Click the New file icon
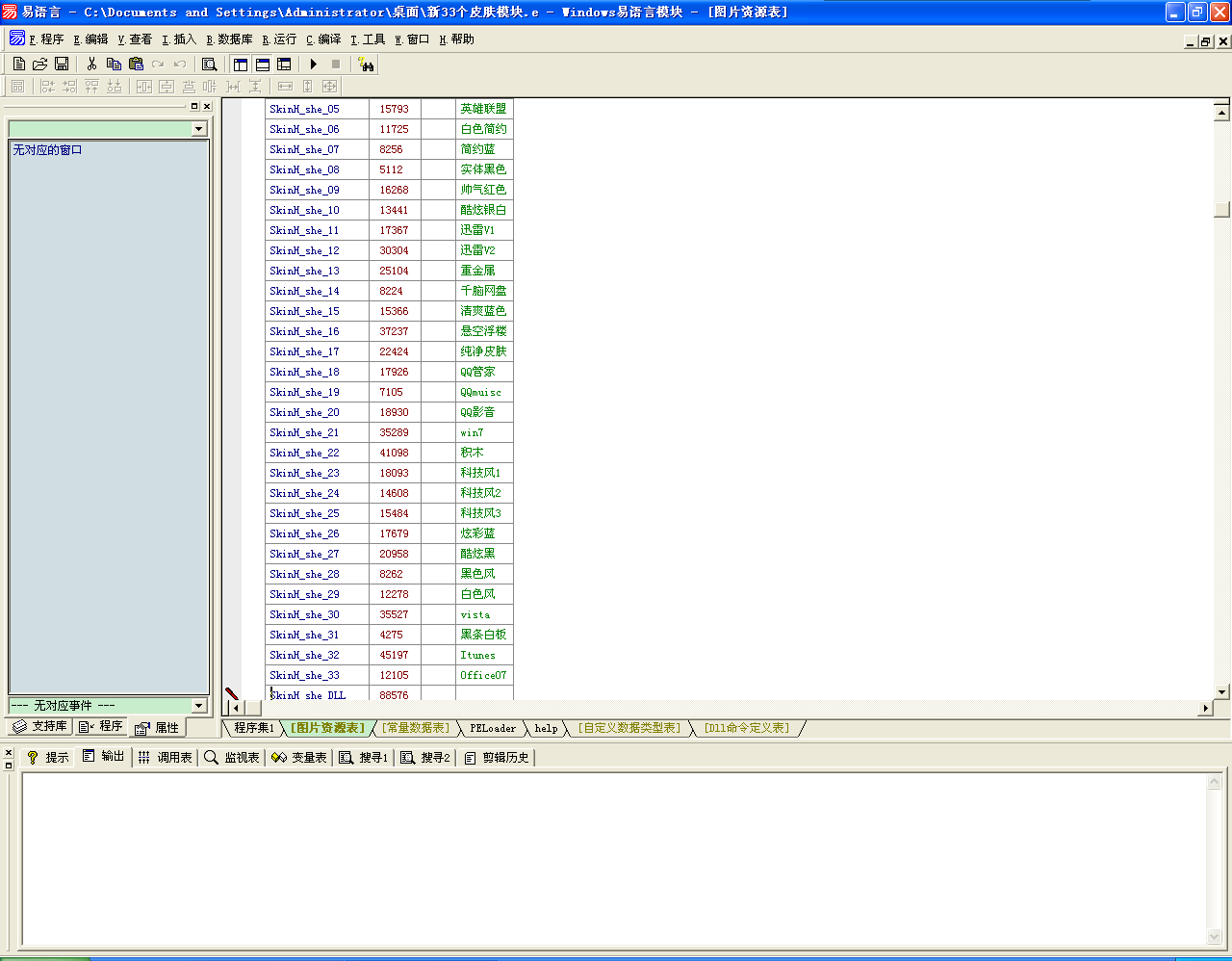 tap(18, 64)
